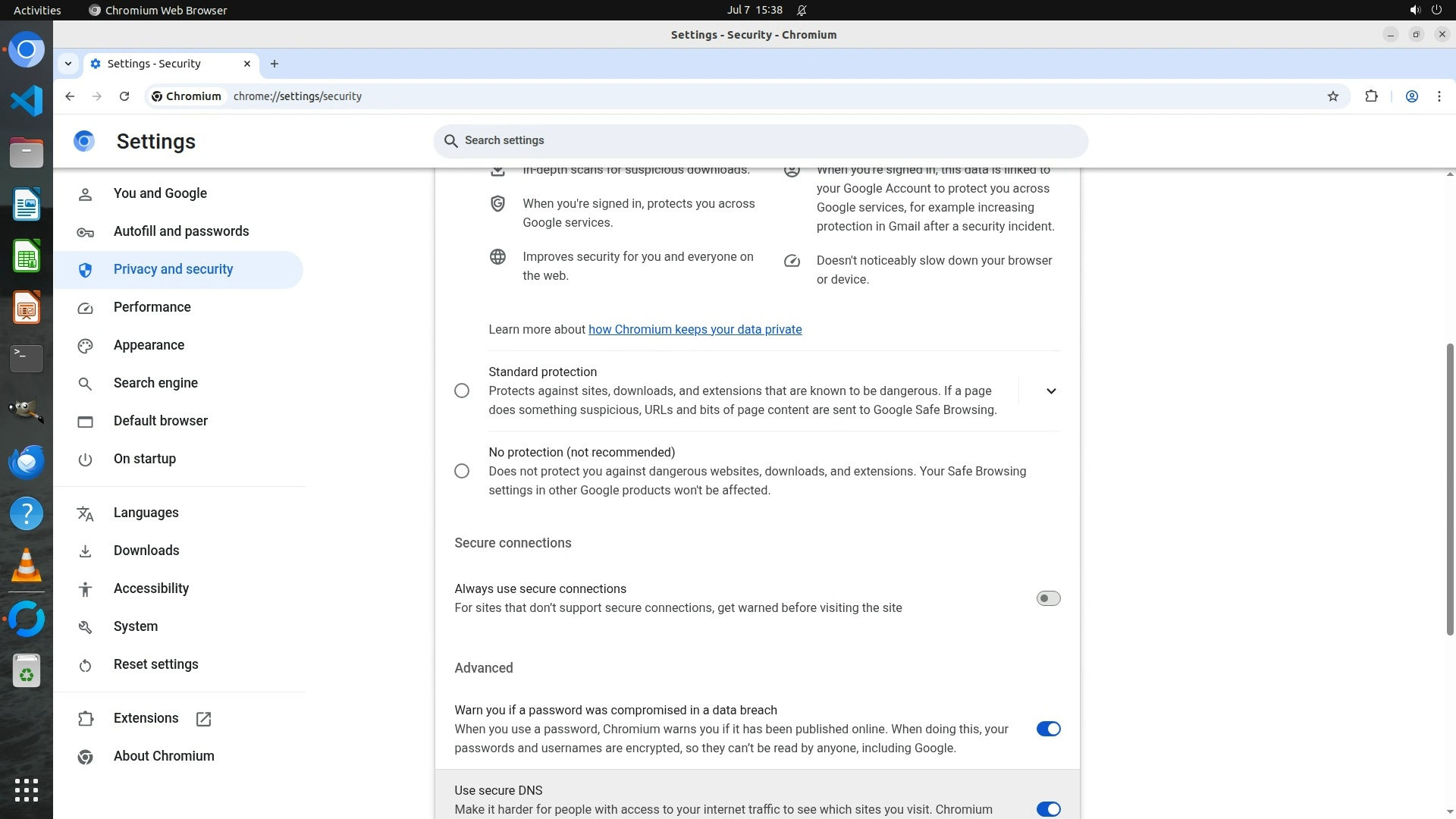
Task: Click the back navigation arrow
Action: [x=70, y=96]
